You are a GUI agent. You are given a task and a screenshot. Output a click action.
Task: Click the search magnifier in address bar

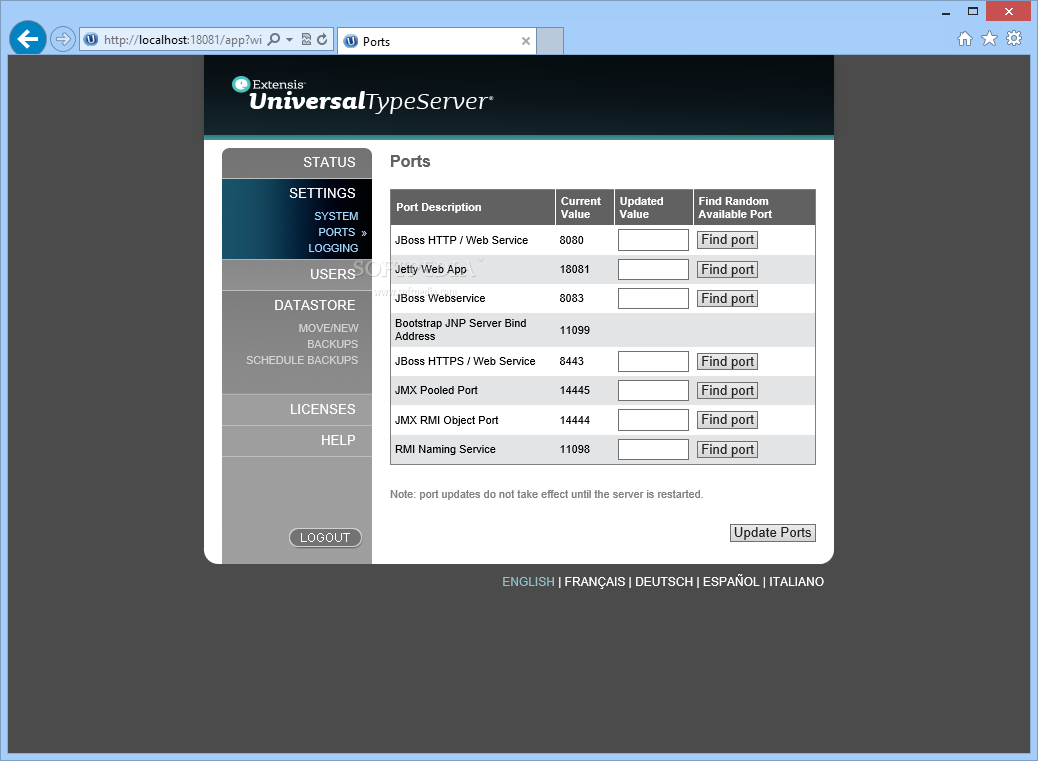click(273, 39)
